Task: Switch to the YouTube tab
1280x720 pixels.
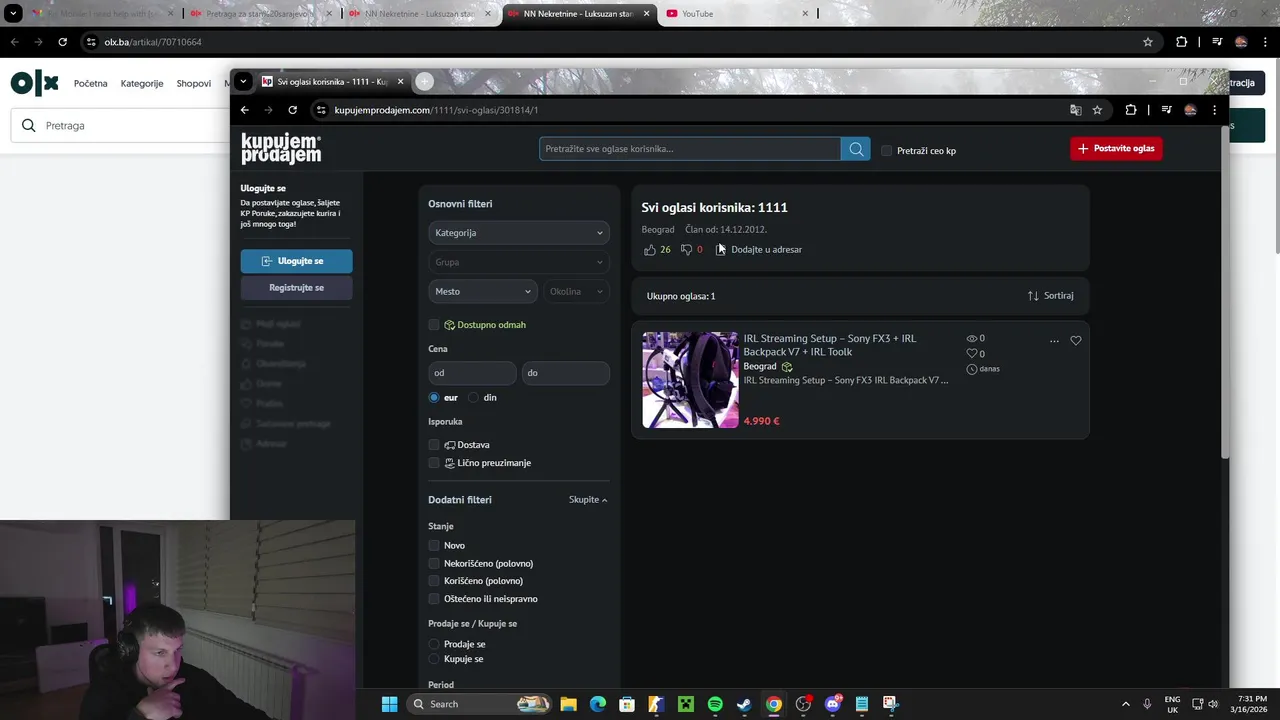Action: click(x=738, y=14)
